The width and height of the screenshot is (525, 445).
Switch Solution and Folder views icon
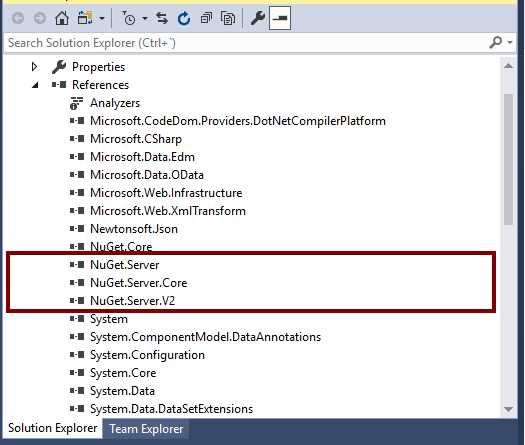(85, 18)
